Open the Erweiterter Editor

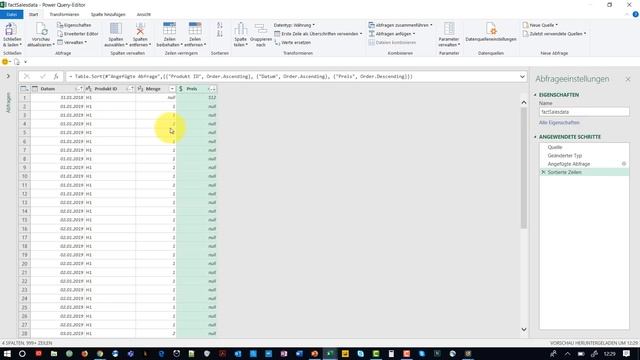78,34
